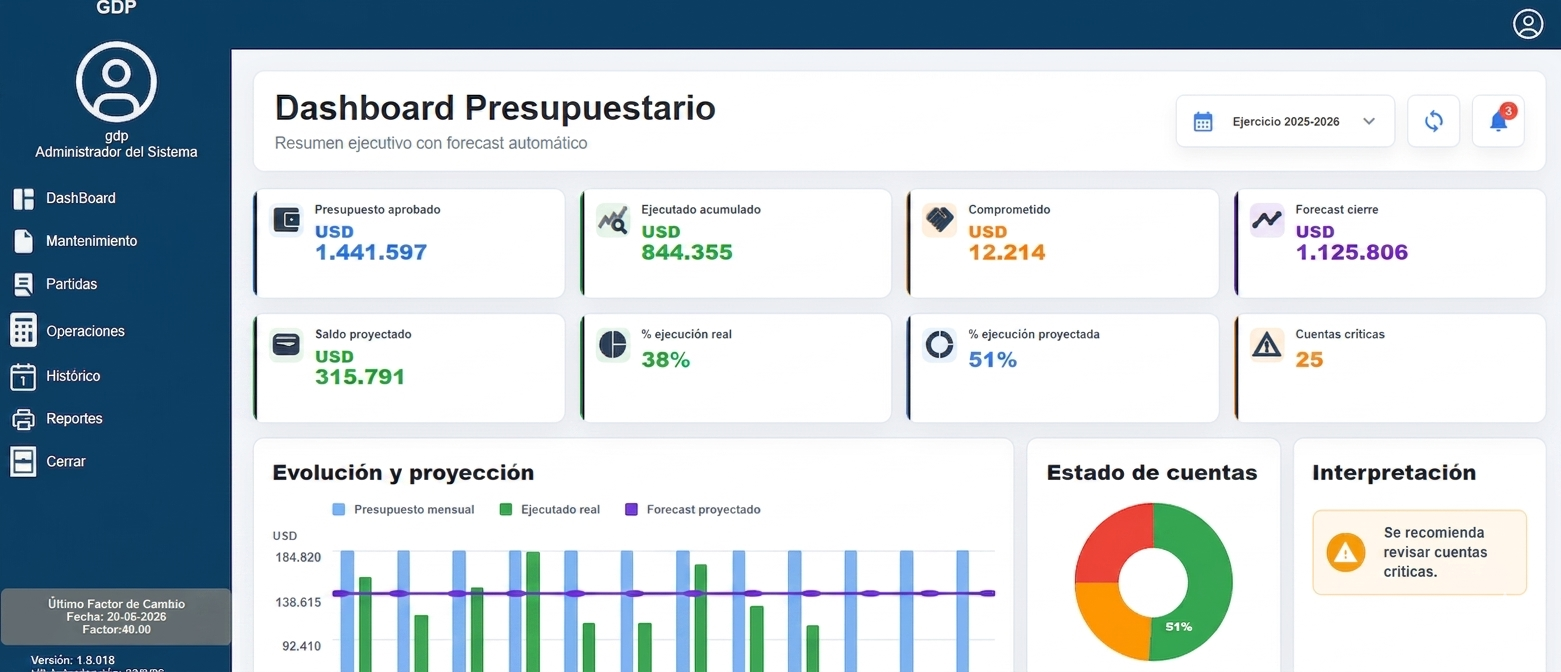Click the 184.820 axis label
The height and width of the screenshot is (672, 1561).
point(298,557)
